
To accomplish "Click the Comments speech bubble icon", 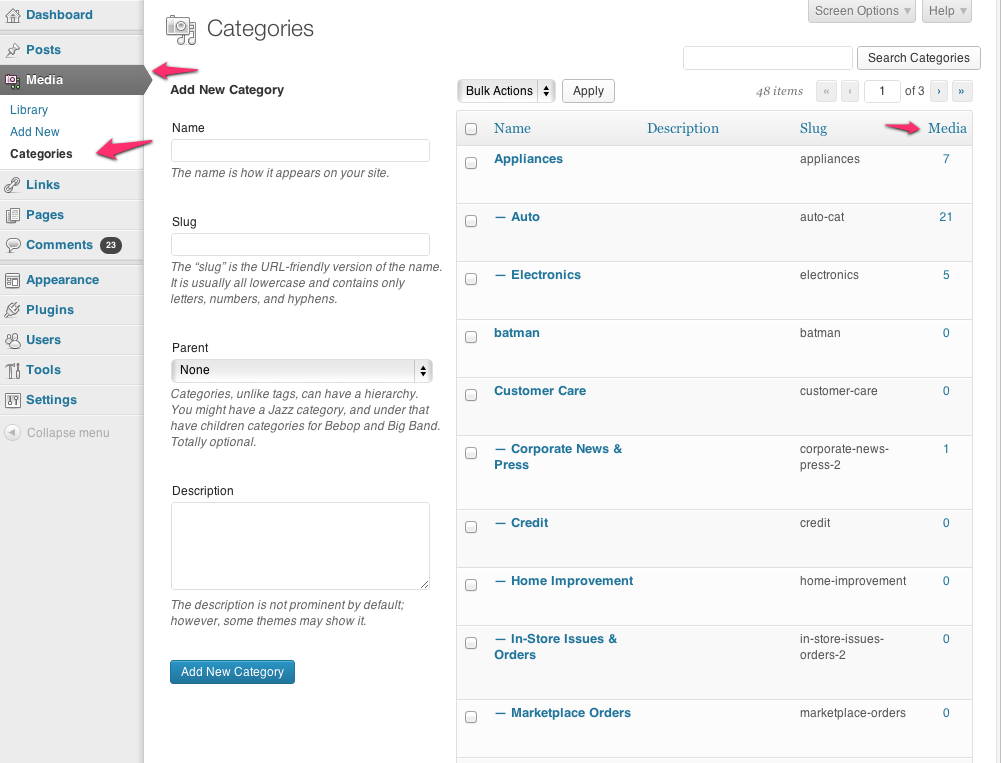I will [x=13, y=245].
